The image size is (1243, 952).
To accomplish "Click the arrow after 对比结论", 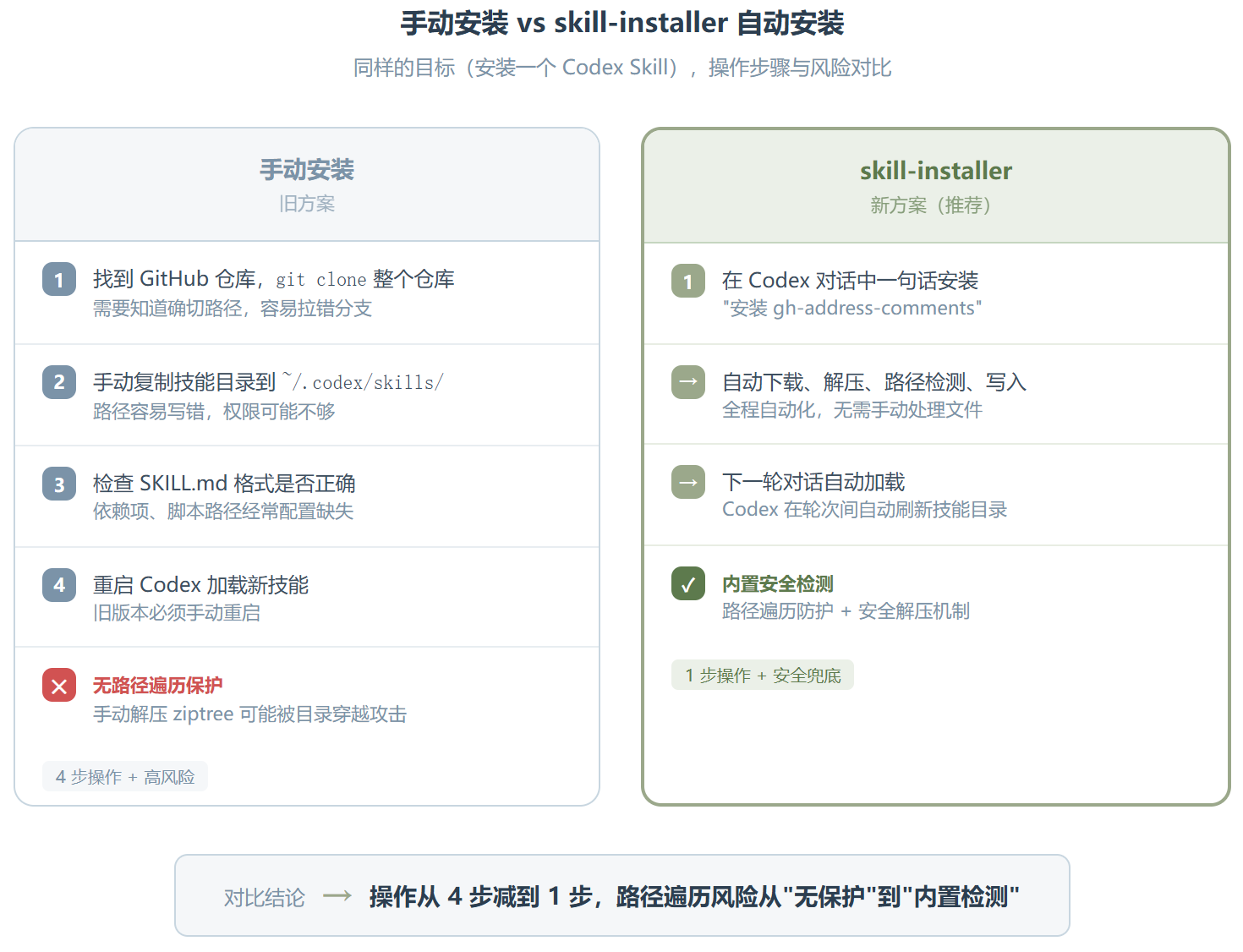I will 337,896.
